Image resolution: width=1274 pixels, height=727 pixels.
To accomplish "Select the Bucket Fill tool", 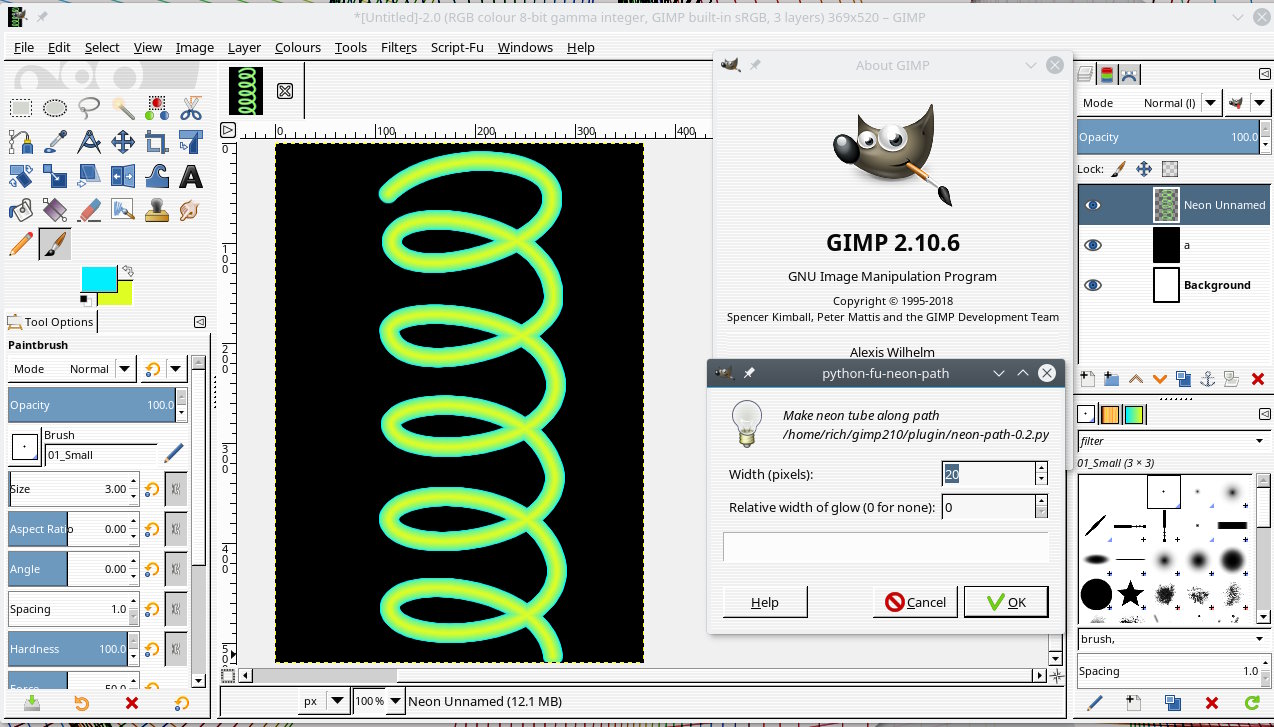I will 21,210.
